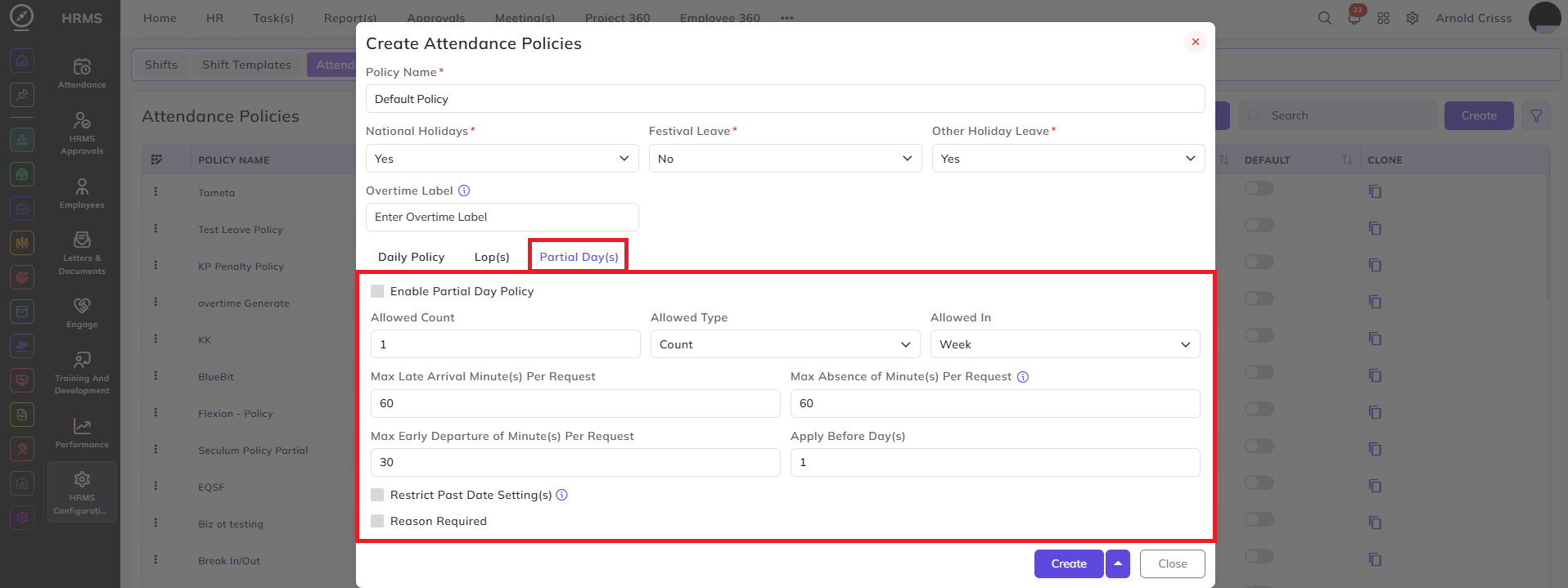Clone the KP Penalty Policy row
The height and width of the screenshot is (588, 1568).
tap(1375, 265)
